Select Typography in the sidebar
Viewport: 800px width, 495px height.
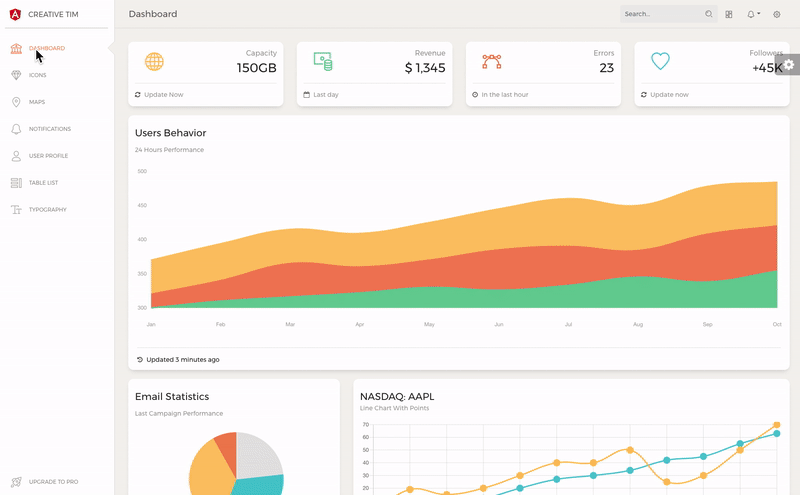(47, 210)
